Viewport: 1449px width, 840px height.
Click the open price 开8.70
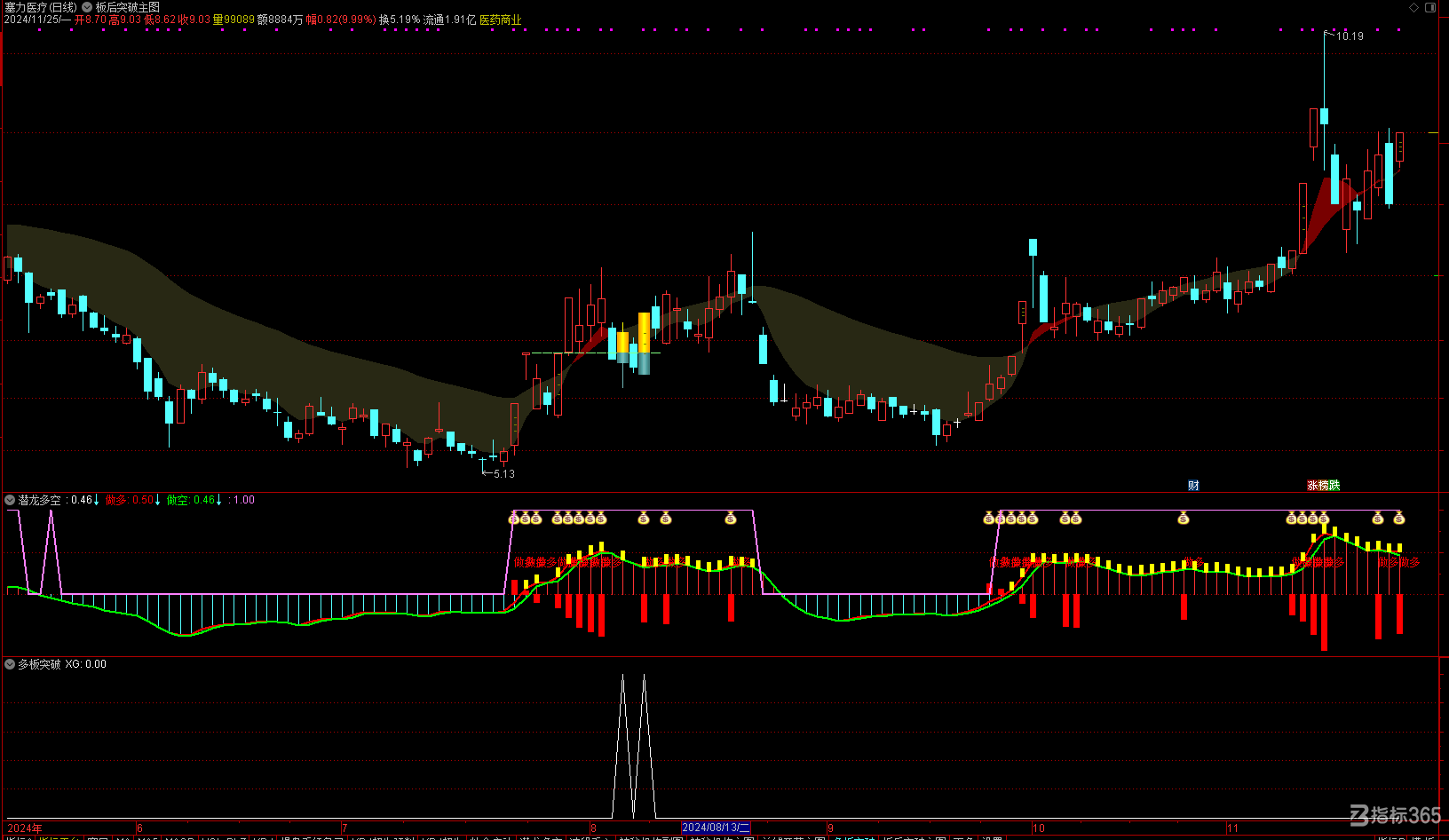click(x=91, y=20)
